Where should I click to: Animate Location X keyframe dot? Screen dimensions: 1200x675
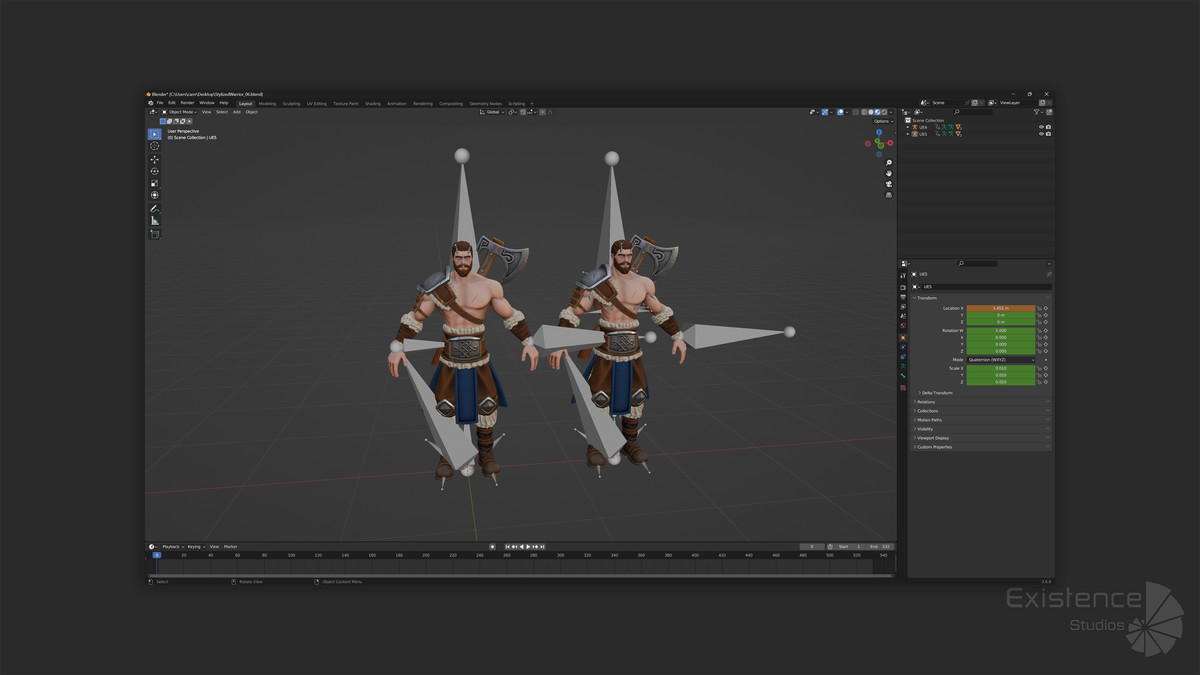tap(1046, 308)
